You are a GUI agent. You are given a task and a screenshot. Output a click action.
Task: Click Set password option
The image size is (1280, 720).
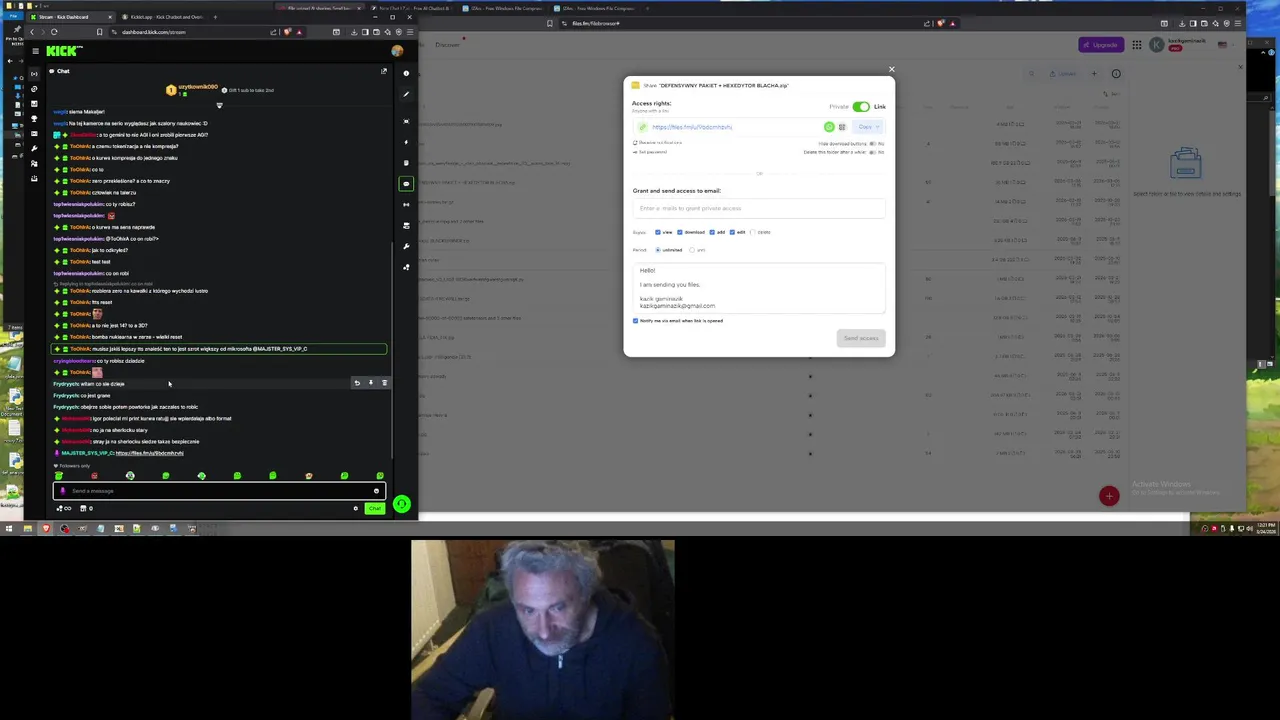(x=651, y=152)
